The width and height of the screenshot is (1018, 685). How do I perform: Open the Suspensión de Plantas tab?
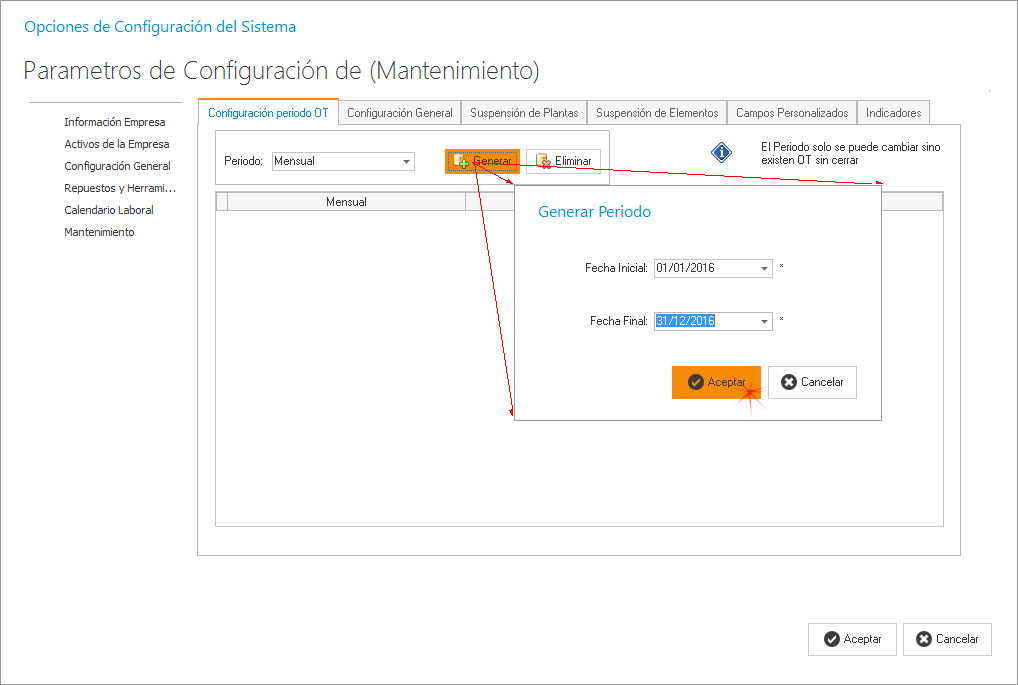tap(524, 113)
